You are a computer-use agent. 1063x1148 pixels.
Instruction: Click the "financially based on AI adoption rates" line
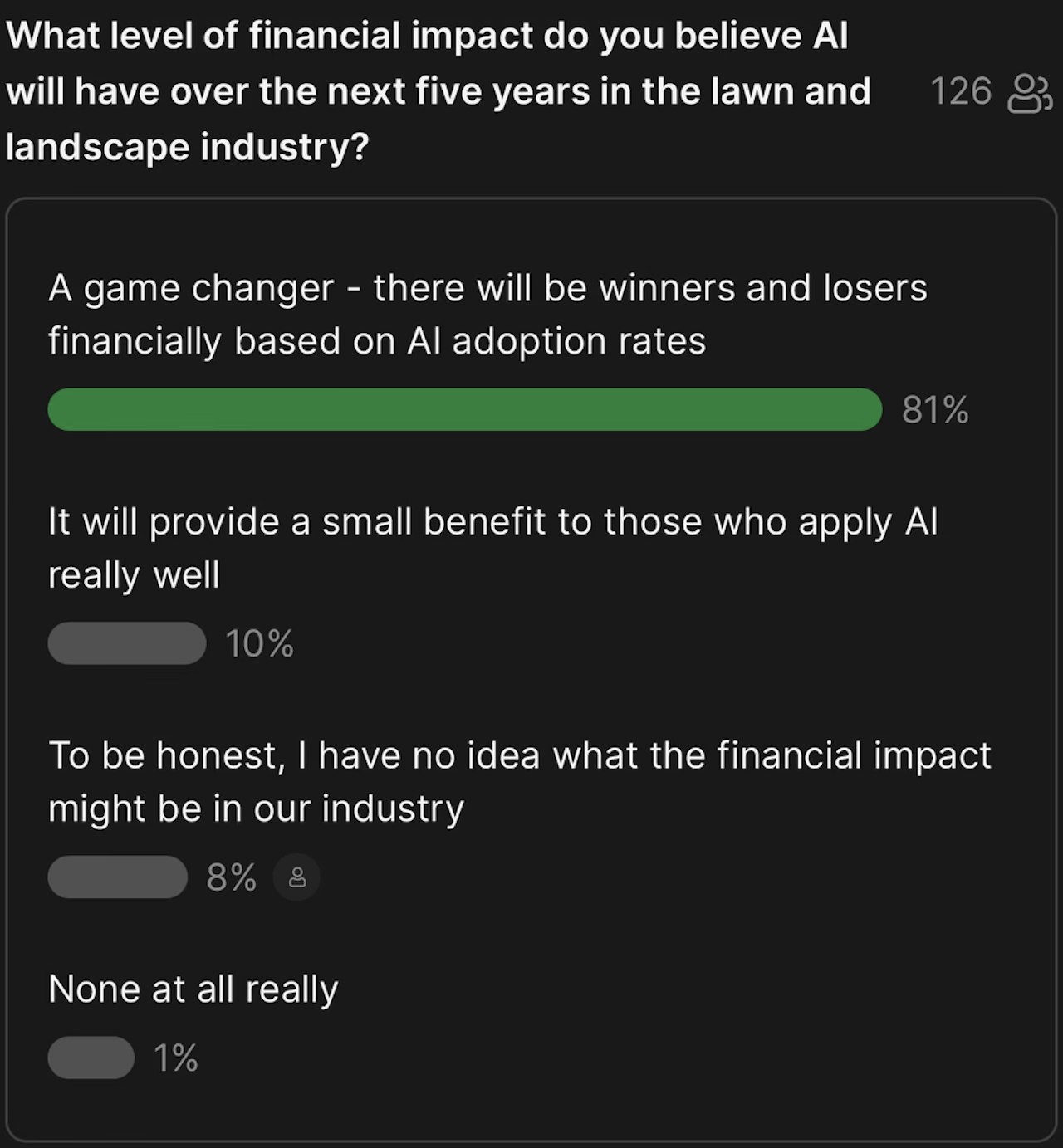[377, 342]
